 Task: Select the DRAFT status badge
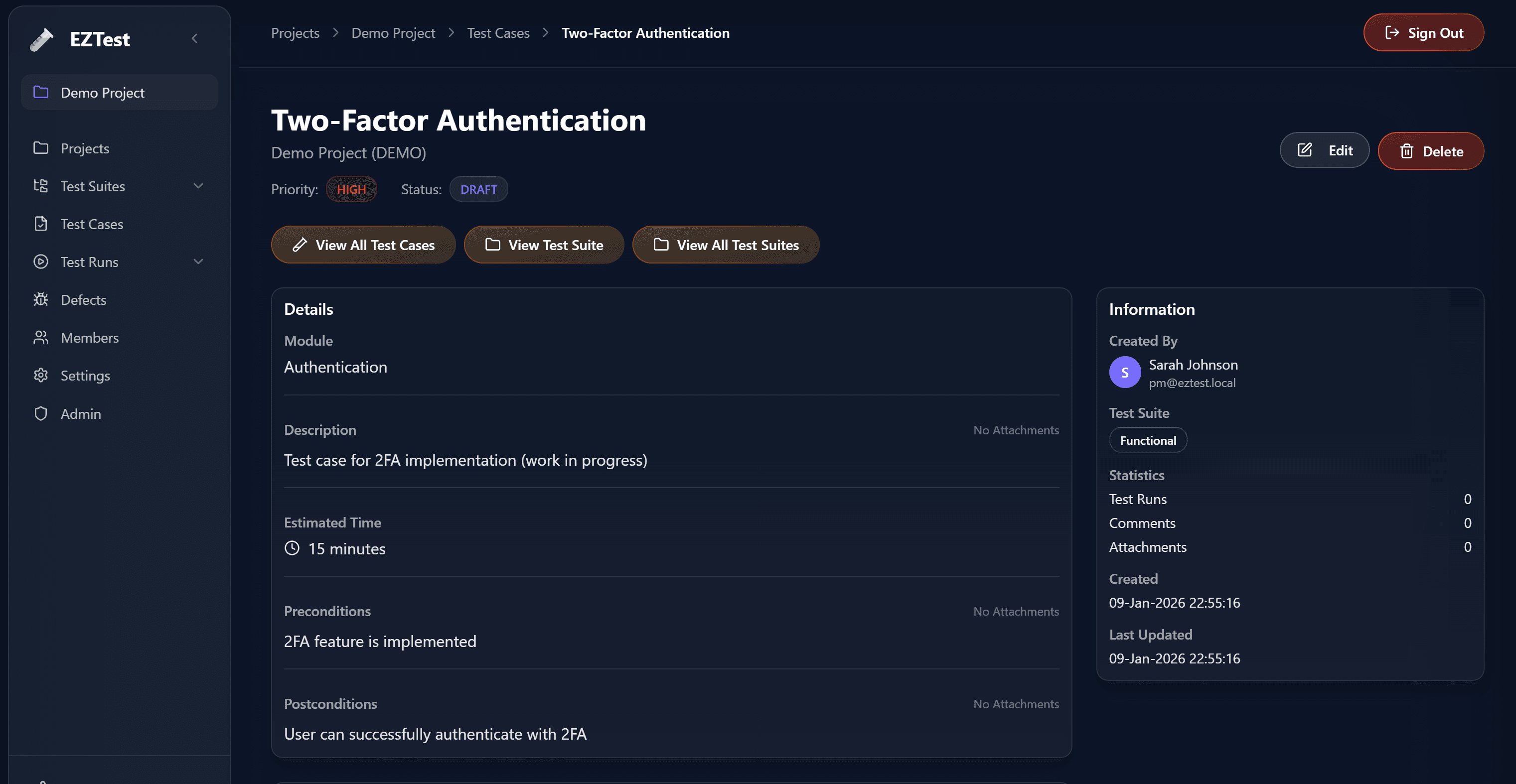[x=478, y=189]
